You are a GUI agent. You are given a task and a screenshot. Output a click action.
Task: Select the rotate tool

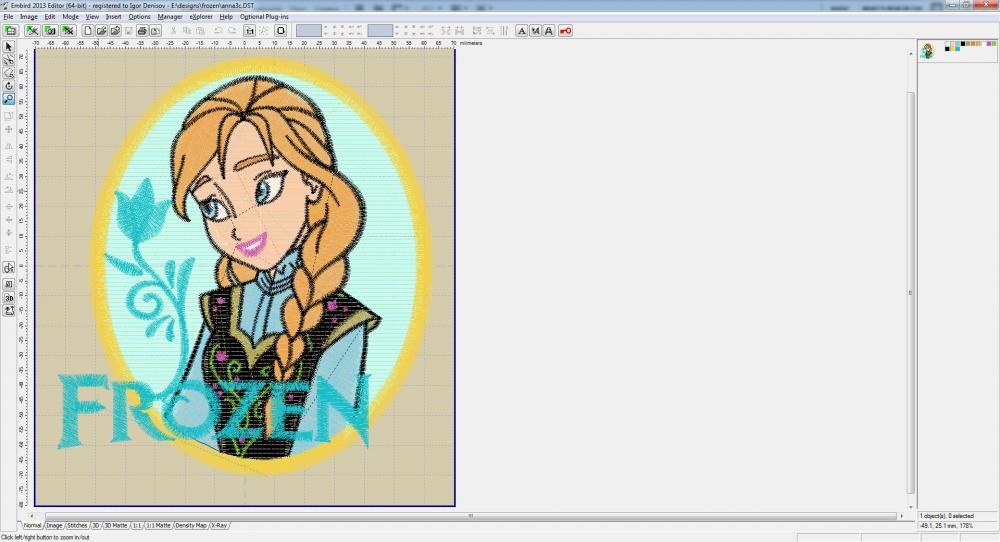click(x=8, y=86)
